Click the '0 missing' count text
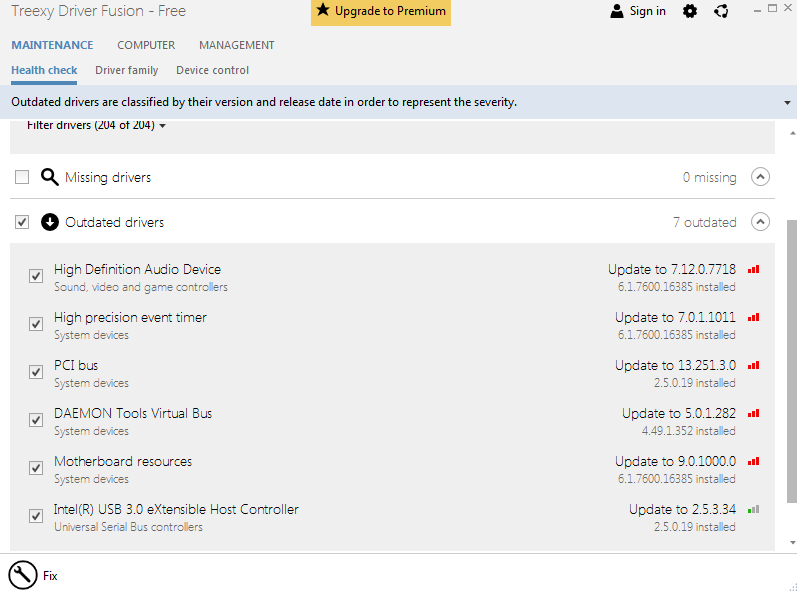The width and height of the screenshot is (797, 591). pos(710,177)
